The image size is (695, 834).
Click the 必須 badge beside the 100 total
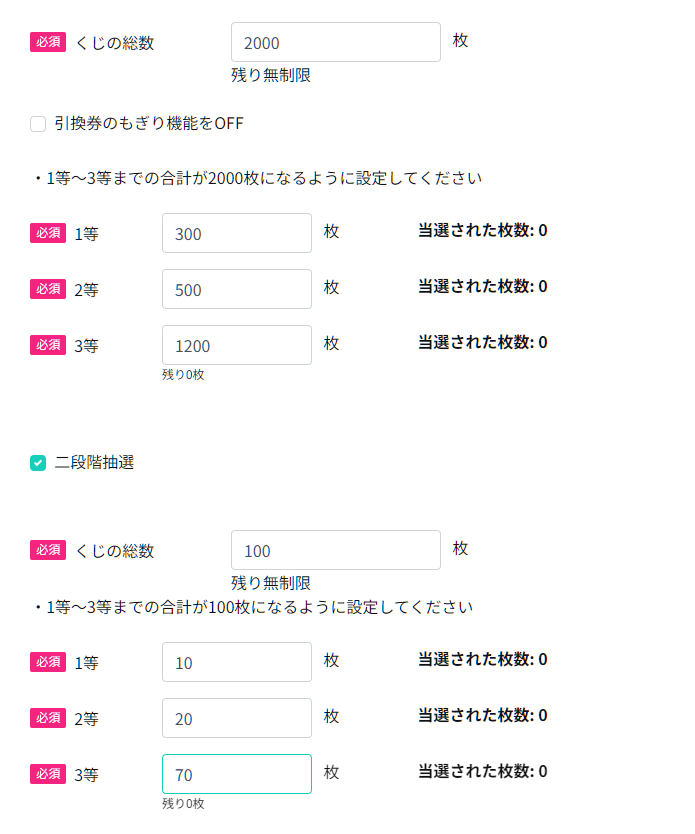[48, 550]
